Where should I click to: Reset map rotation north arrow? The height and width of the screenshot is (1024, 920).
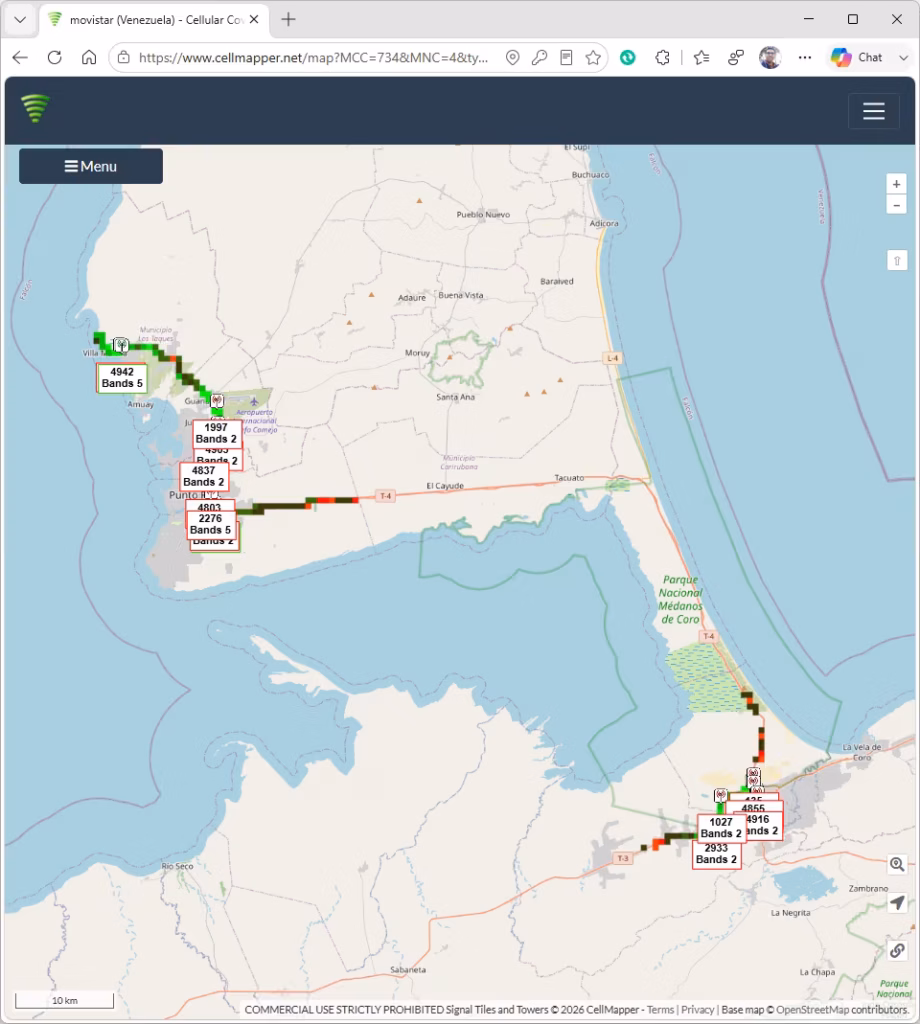(896, 261)
